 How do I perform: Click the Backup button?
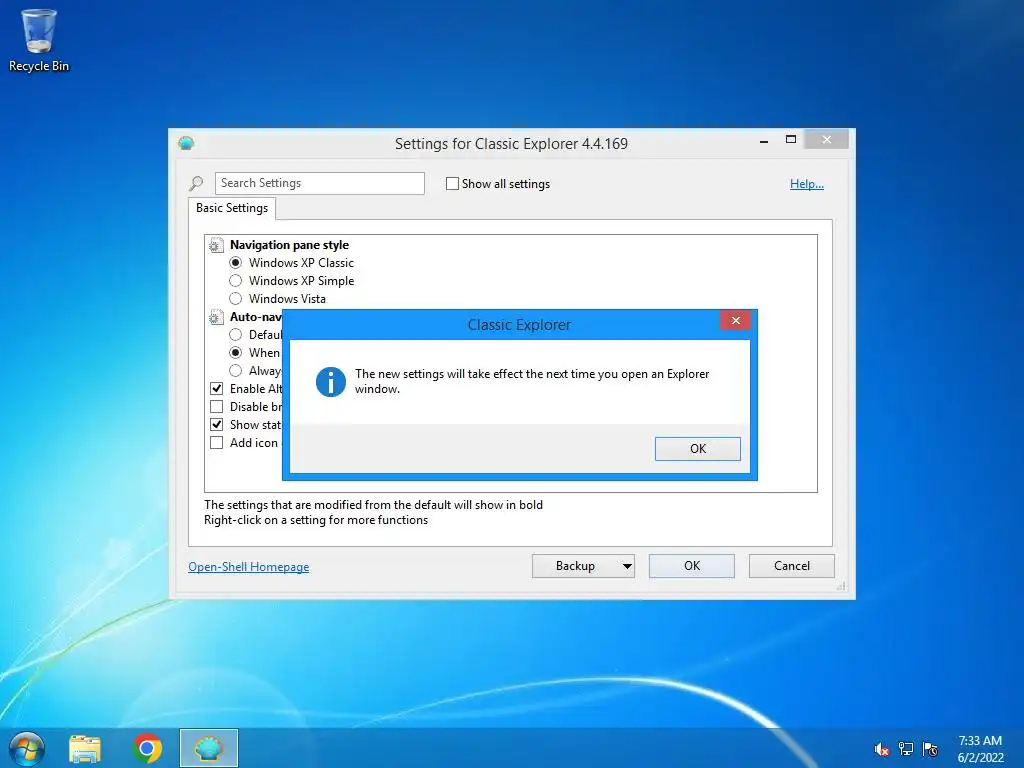click(575, 566)
